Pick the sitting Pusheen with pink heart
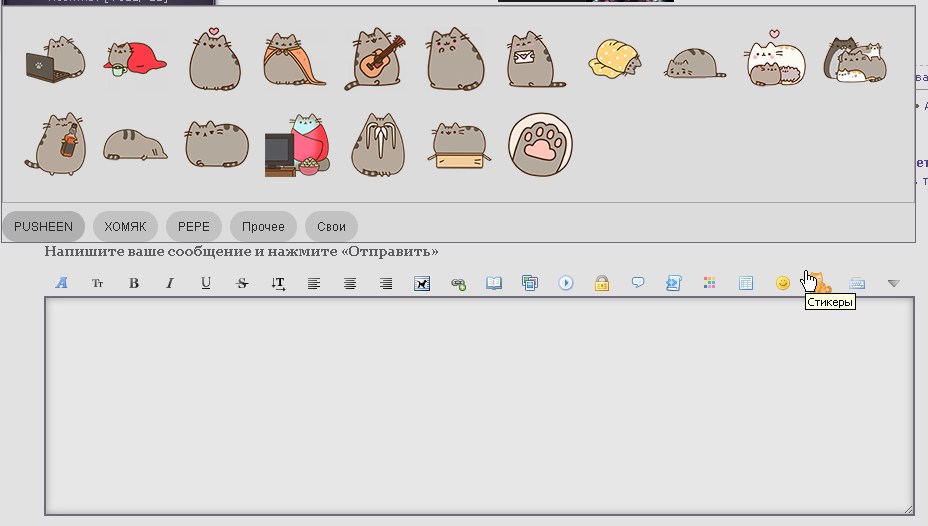The image size is (928, 526). pyautogui.click(x=215, y=58)
